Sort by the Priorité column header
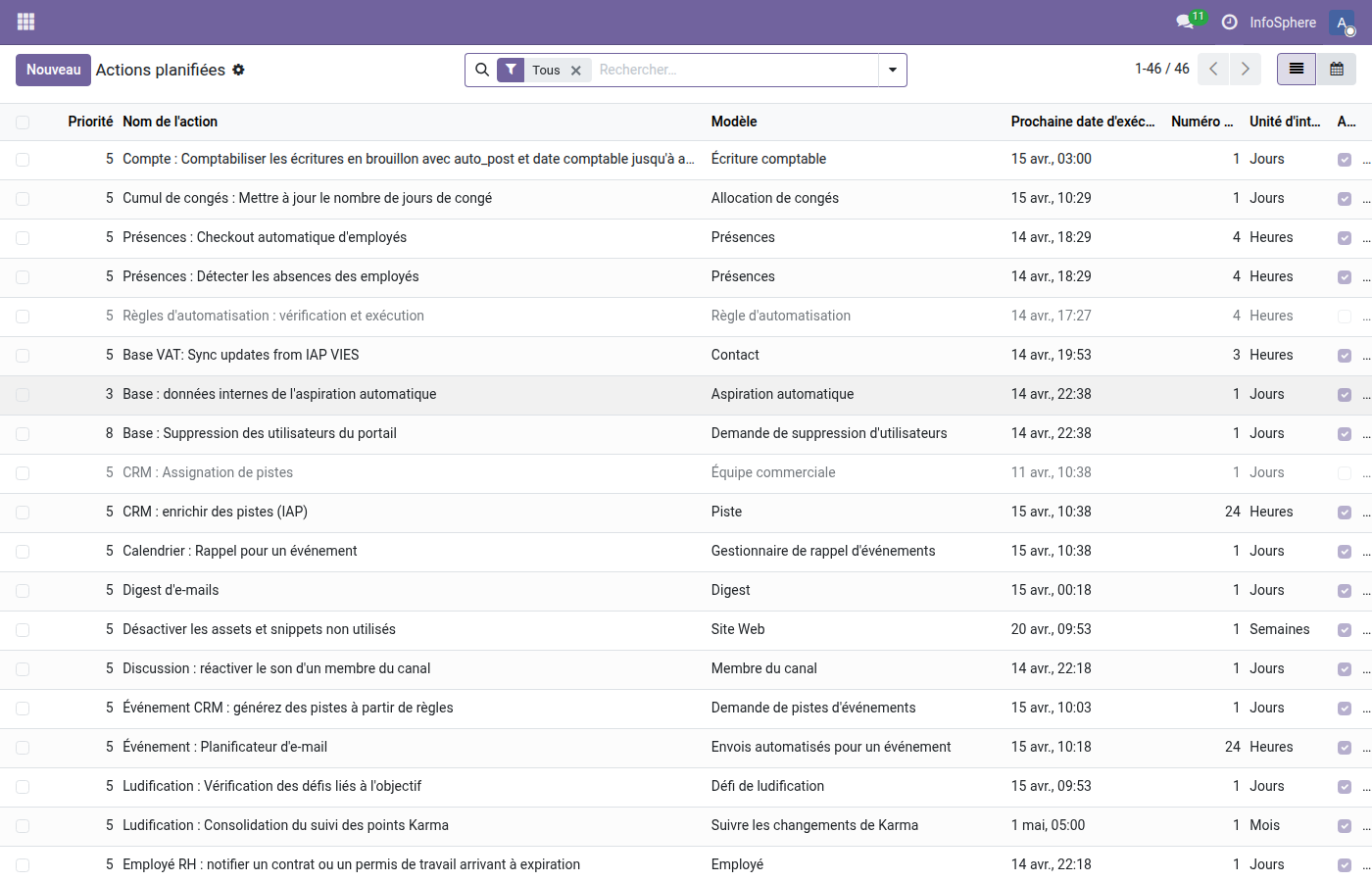 pos(90,121)
